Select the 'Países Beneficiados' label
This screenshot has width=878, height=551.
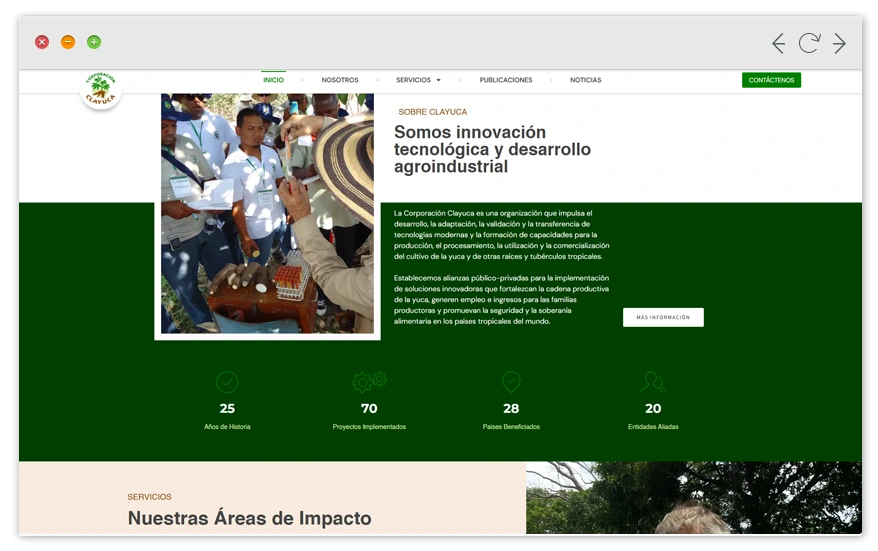[x=511, y=427]
